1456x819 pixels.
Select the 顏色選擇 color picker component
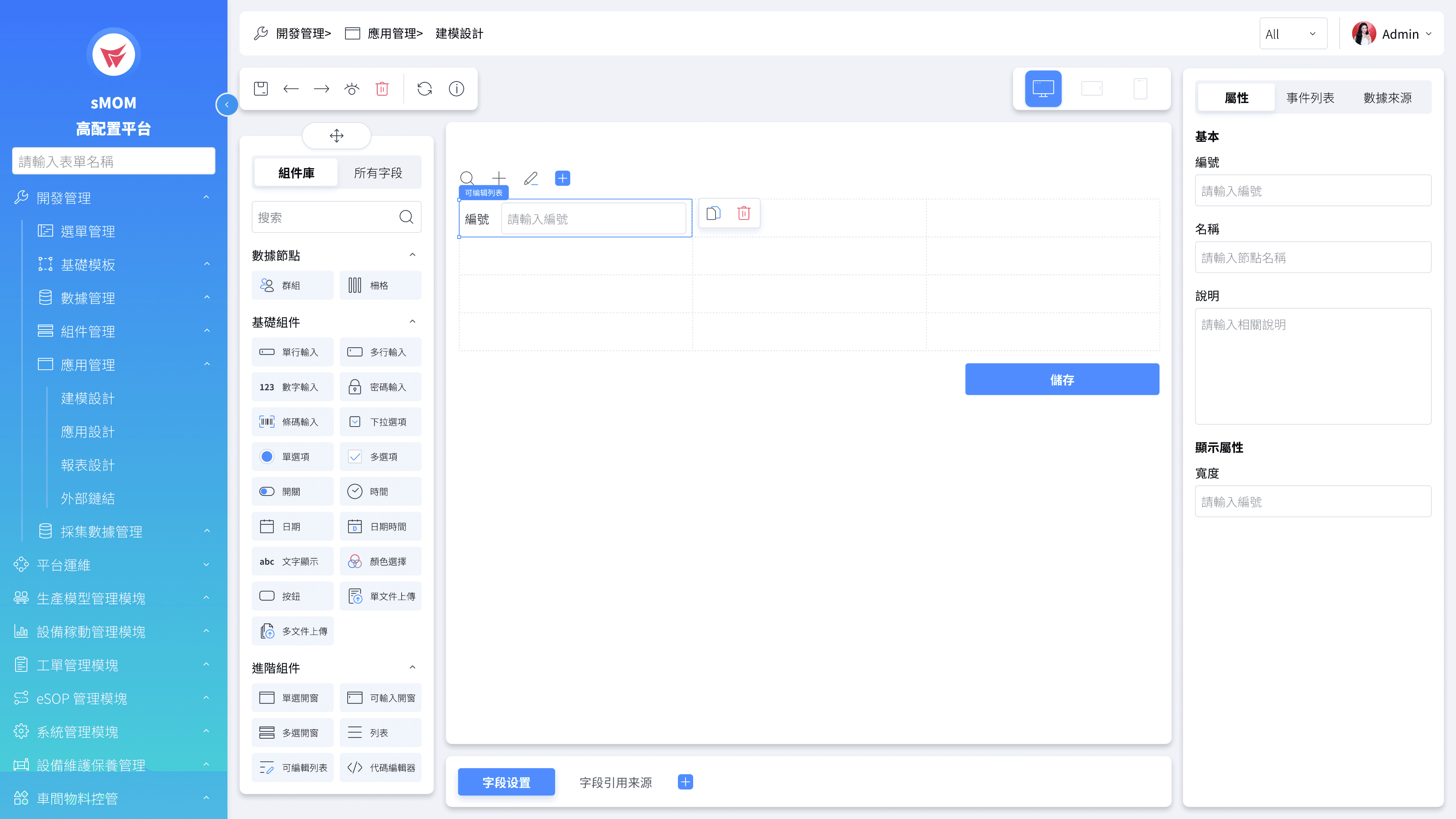tap(380, 561)
